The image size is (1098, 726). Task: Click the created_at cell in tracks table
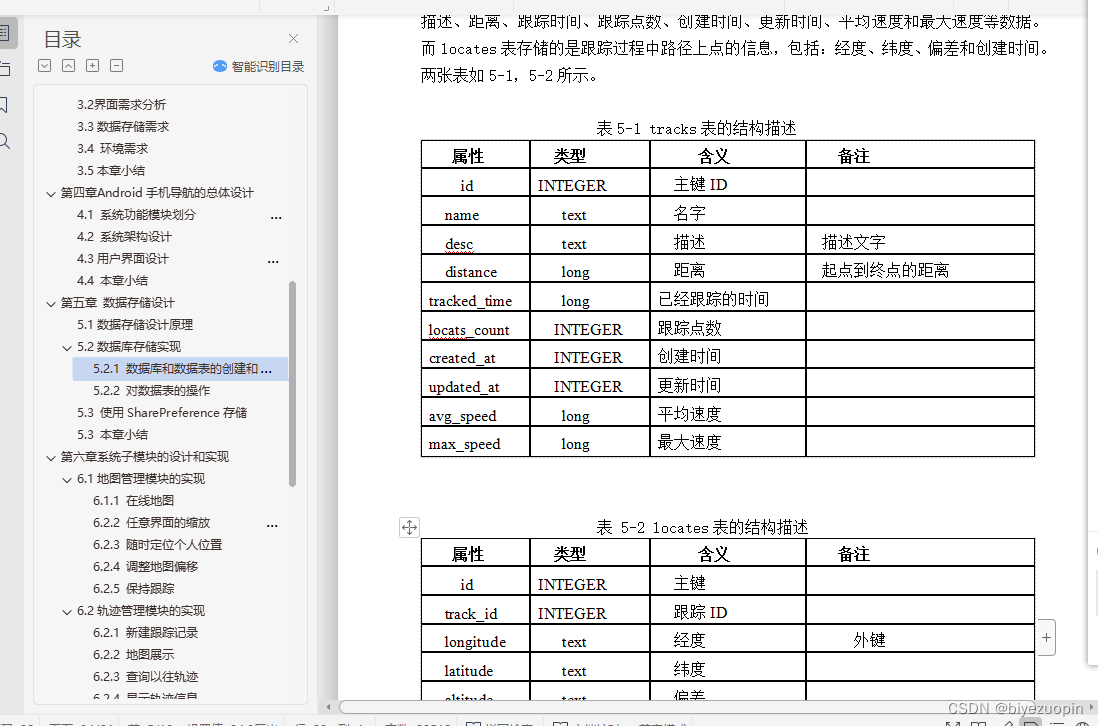[x=475, y=356]
